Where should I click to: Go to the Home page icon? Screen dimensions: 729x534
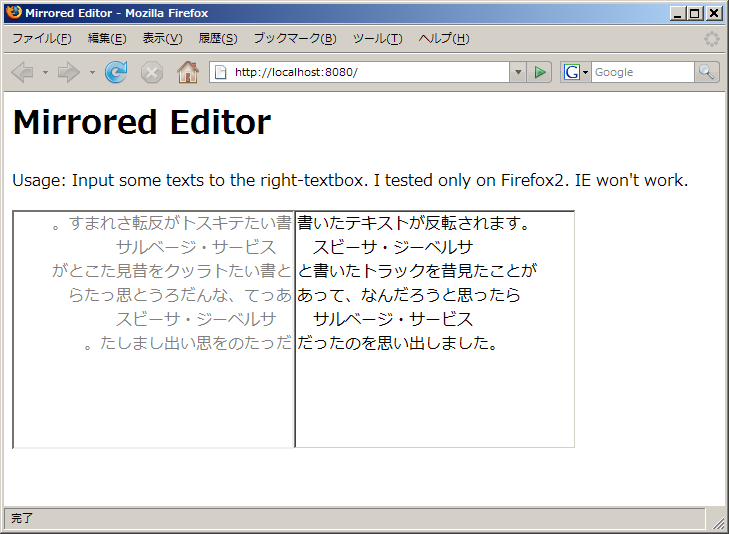tap(188, 73)
